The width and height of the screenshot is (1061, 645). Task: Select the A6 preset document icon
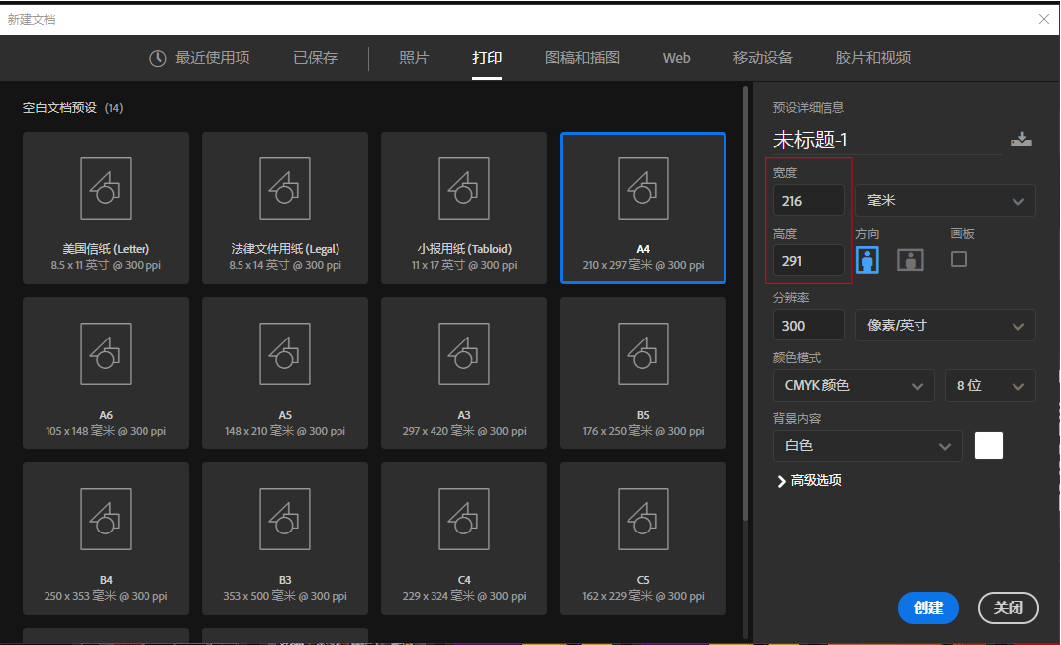point(106,354)
